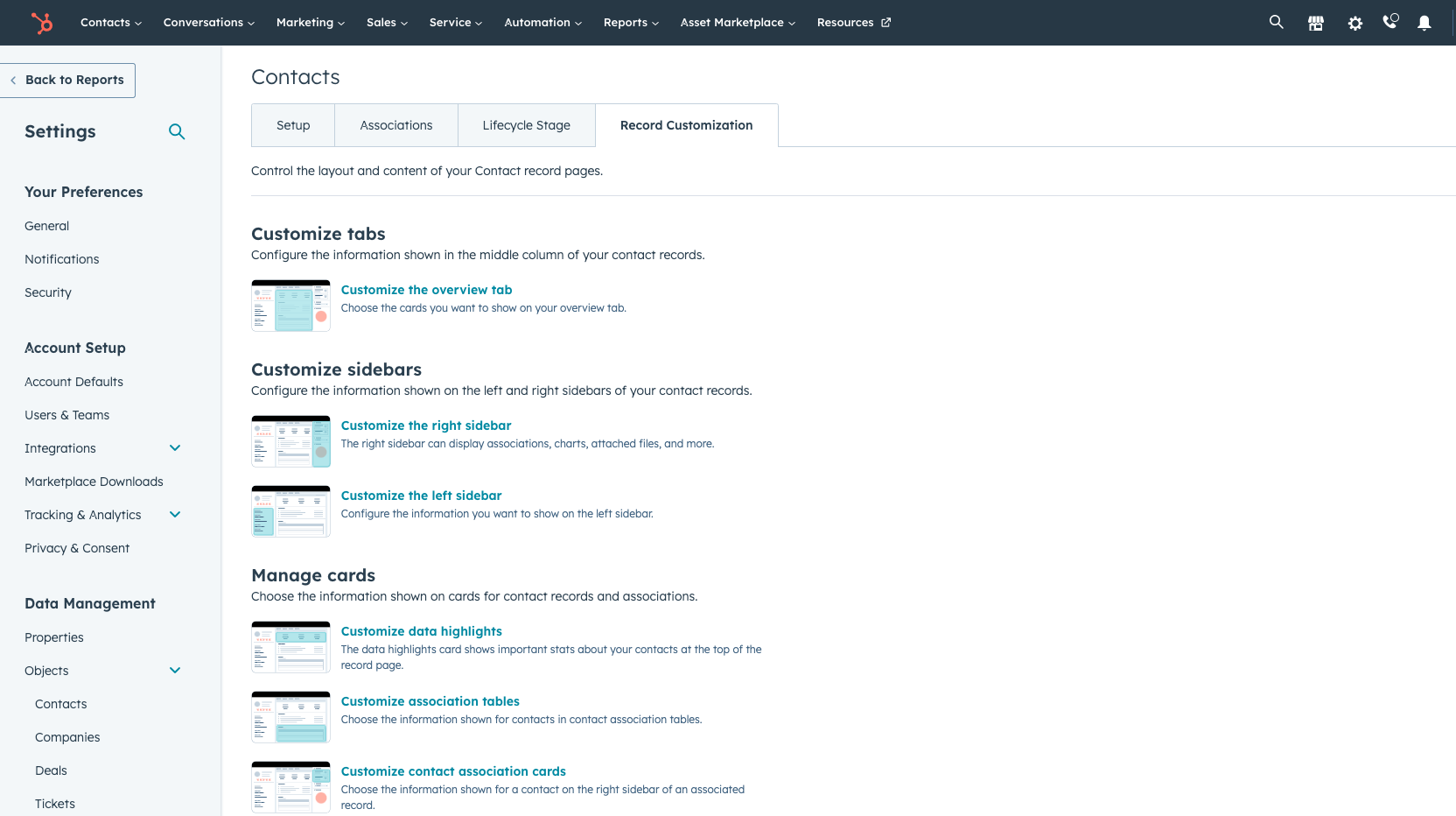Open the Sales top menu
Image resolution: width=1456 pixels, height=816 pixels.
[x=388, y=23]
